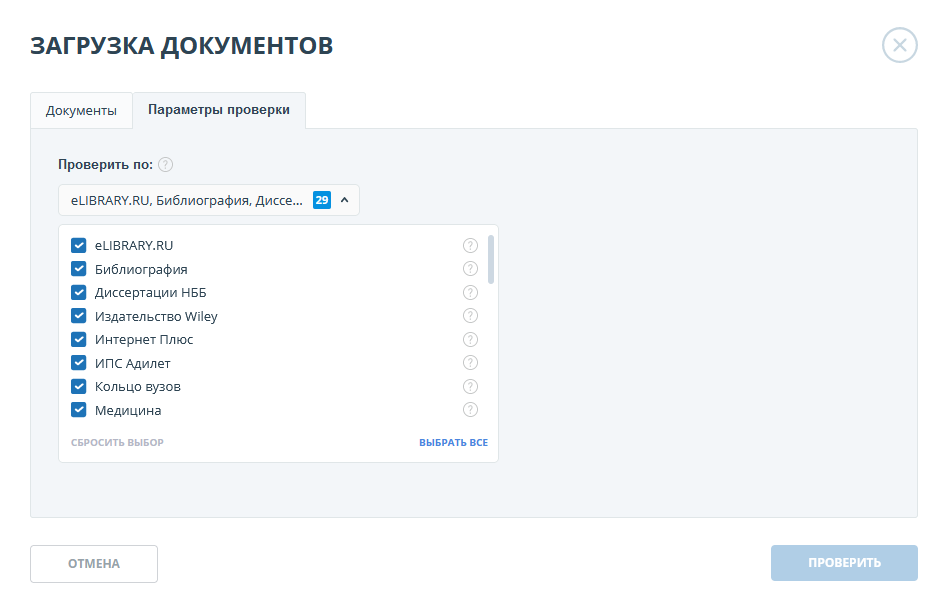The width and height of the screenshot is (945, 609).
Task: Toggle the Интернет Плюс checkbox
Action: coord(79,340)
